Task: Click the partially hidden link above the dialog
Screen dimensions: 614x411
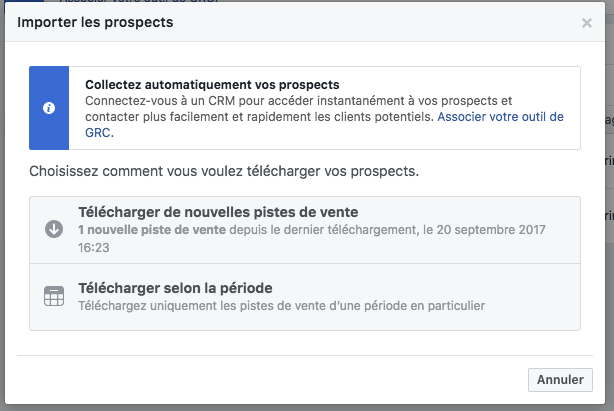Action: pos(139,1)
